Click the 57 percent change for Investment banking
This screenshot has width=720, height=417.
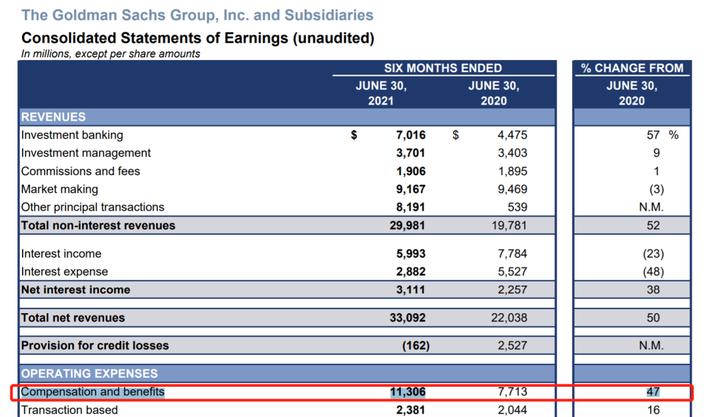653,135
